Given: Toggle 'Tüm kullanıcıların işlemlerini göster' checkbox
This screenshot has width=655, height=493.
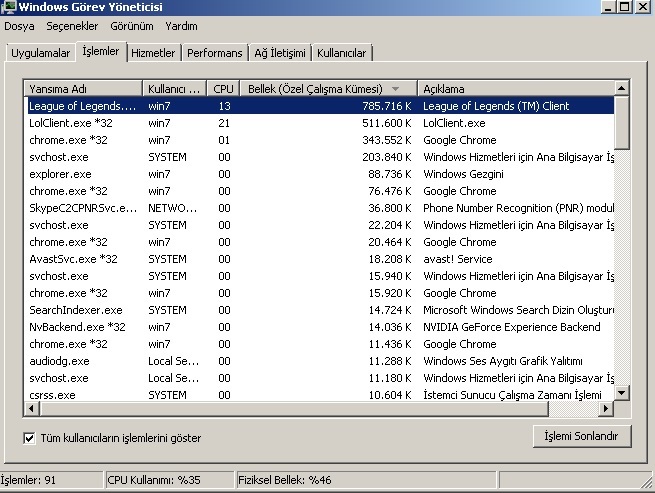Looking at the screenshot, I should coord(29,438).
